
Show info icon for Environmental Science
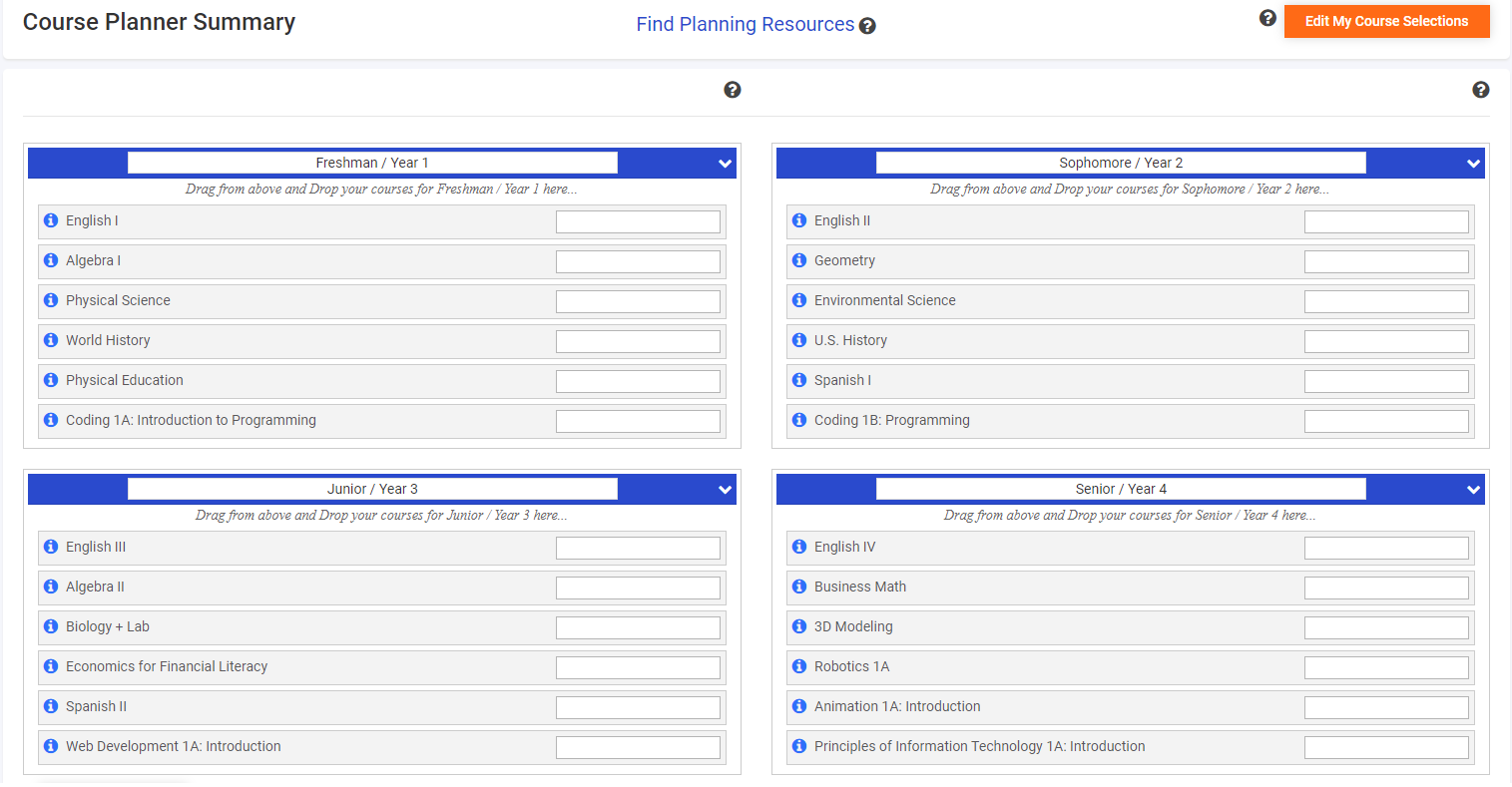799,300
